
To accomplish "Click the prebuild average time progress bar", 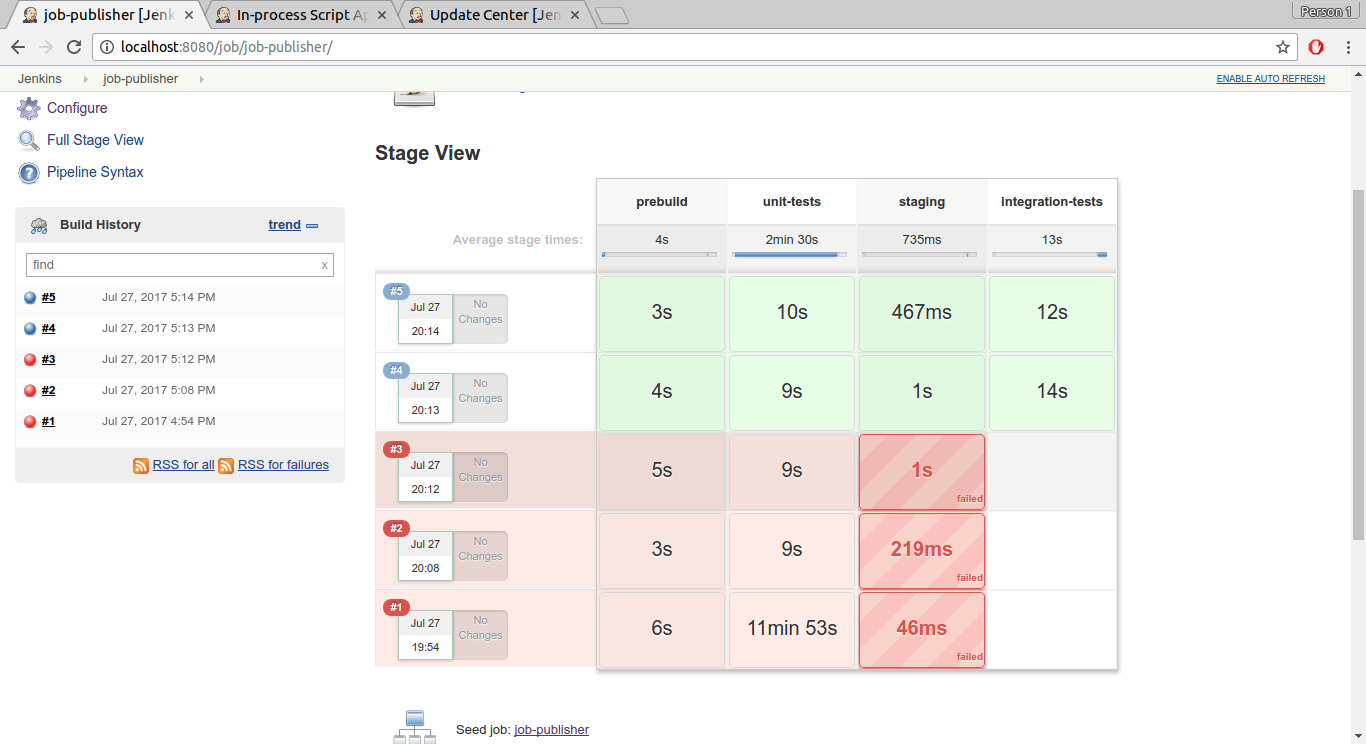I will (662, 255).
